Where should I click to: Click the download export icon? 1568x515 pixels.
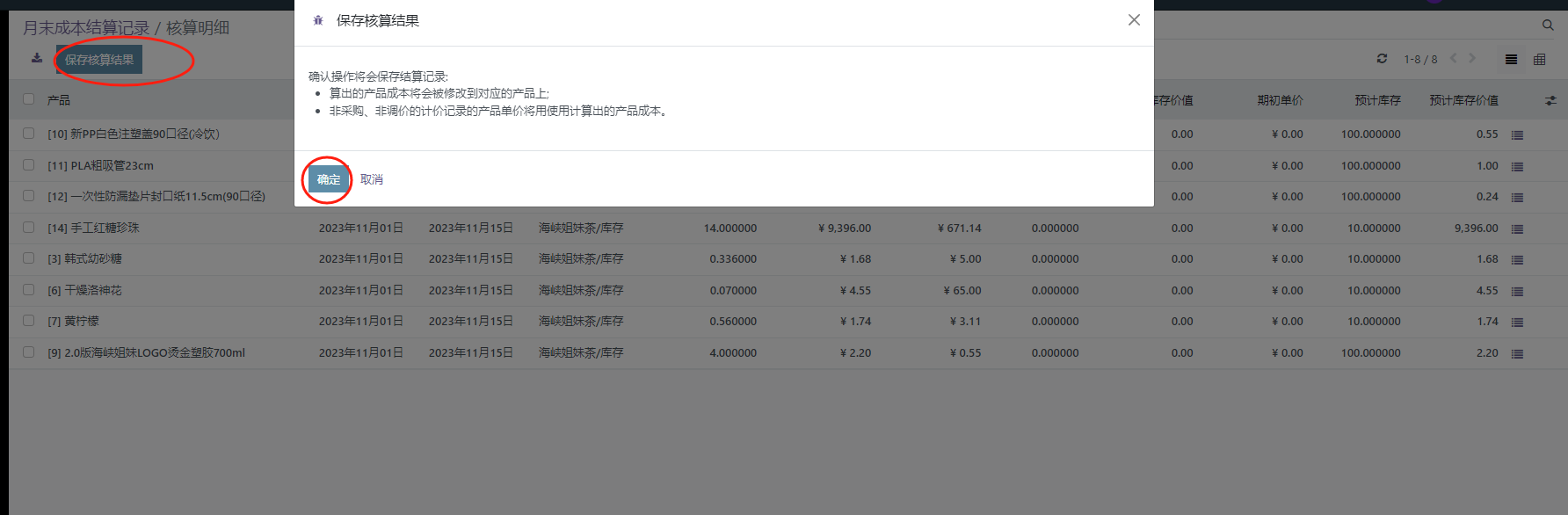click(37, 59)
